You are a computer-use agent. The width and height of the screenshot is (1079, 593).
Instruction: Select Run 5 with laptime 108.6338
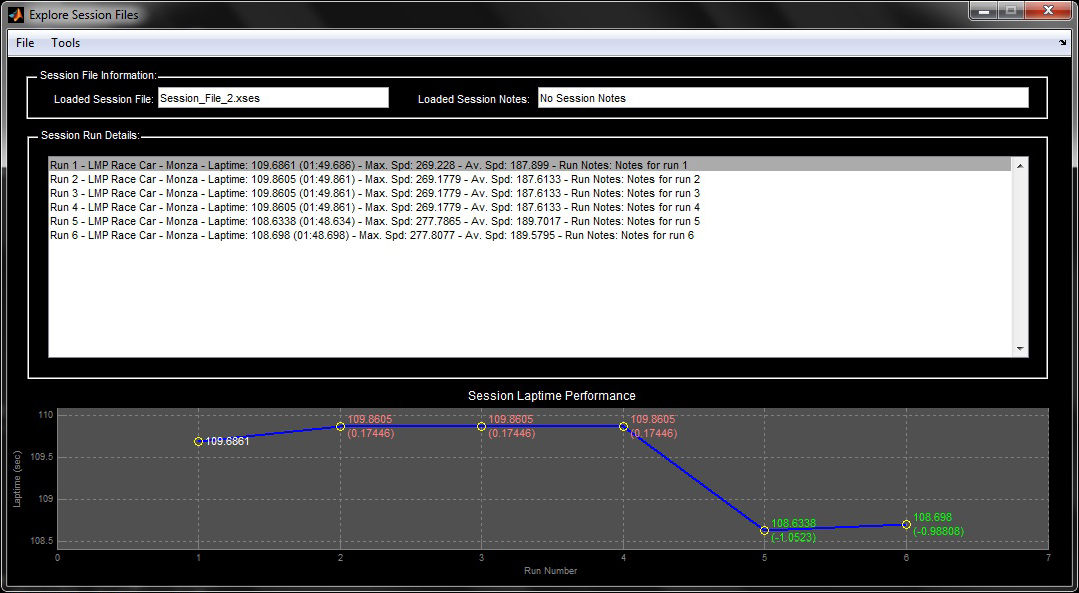coord(374,221)
